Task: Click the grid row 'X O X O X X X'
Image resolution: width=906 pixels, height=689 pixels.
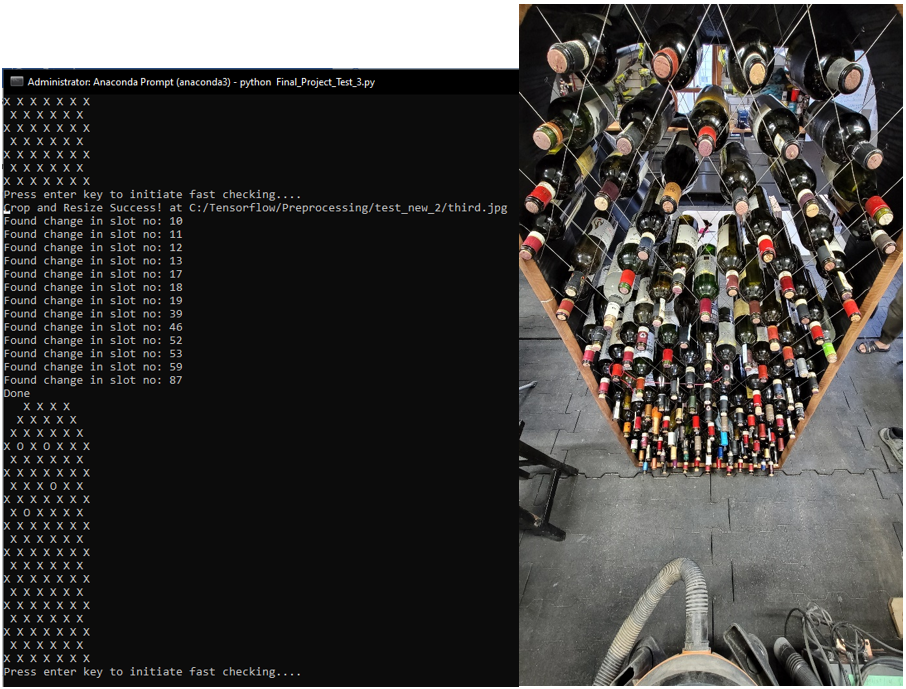Action: (47, 447)
